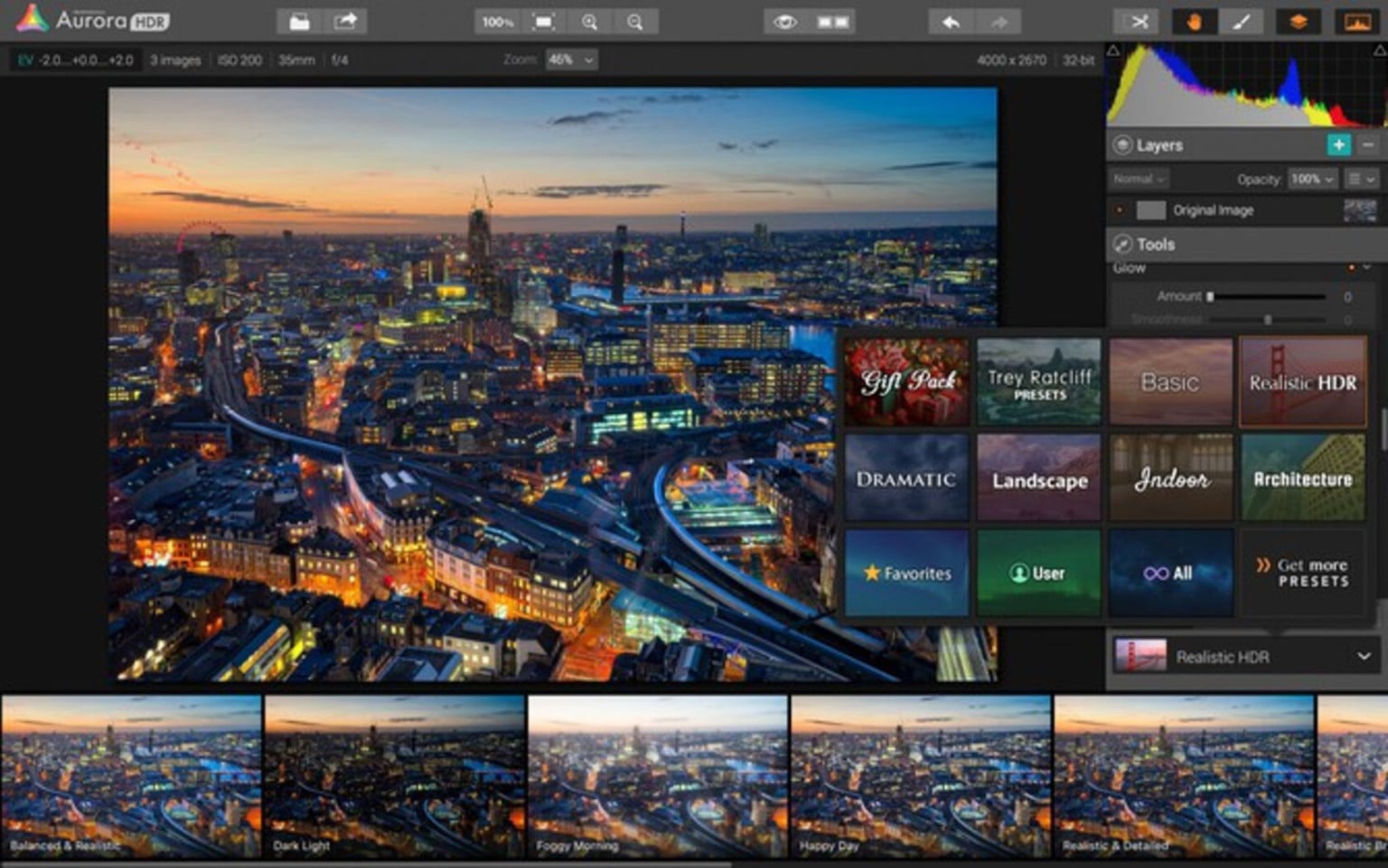Toggle the Glow filter on or off
Image resolution: width=1388 pixels, height=868 pixels.
[1350, 267]
